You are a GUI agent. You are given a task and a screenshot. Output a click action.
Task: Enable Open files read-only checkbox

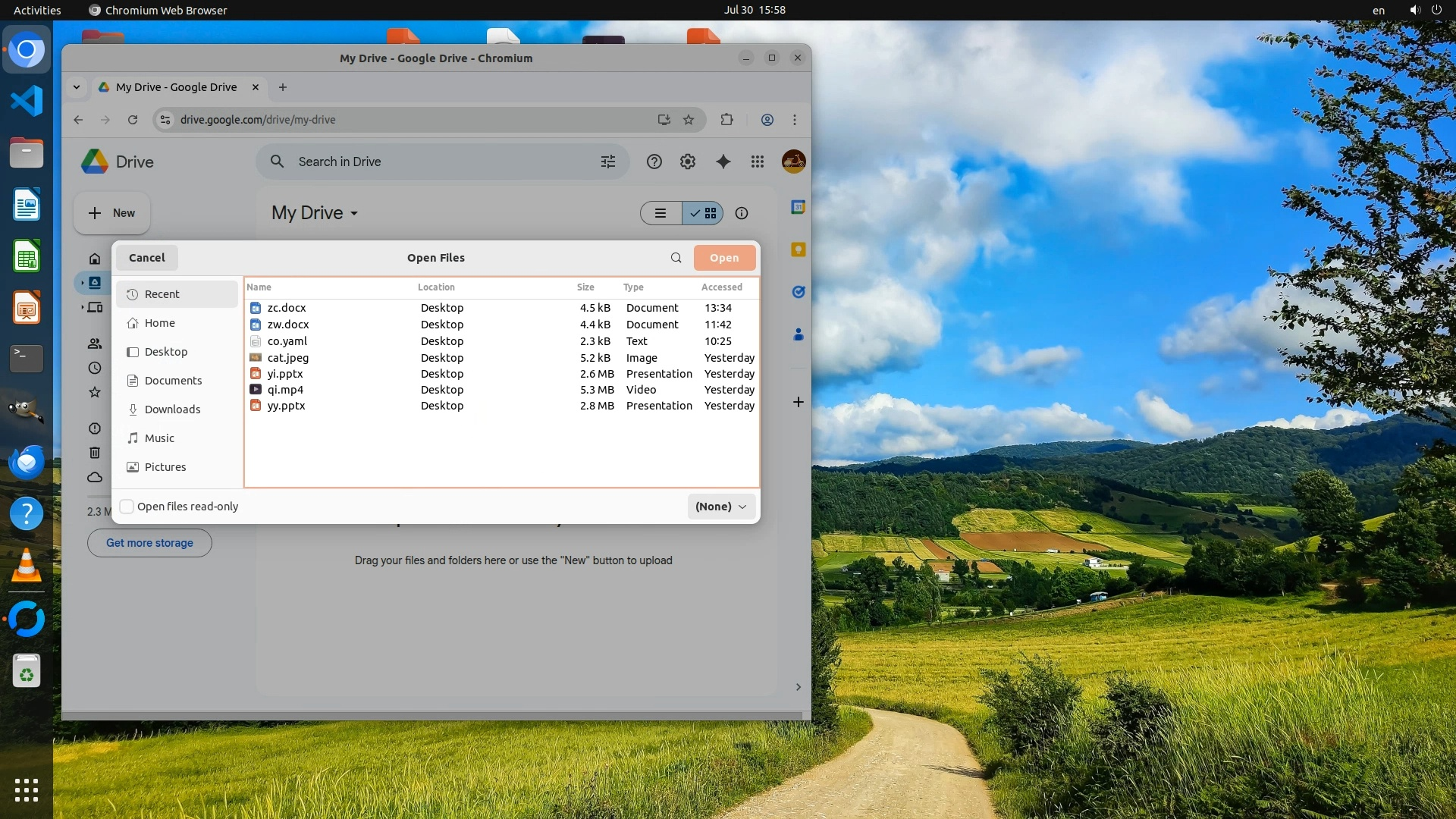click(127, 507)
